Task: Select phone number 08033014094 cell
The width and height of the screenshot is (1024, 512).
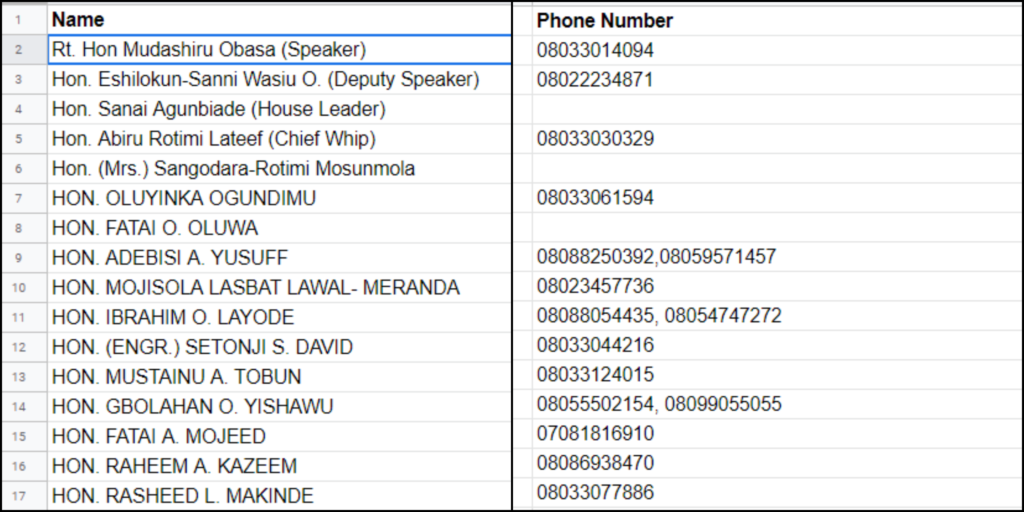Action: point(595,50)
